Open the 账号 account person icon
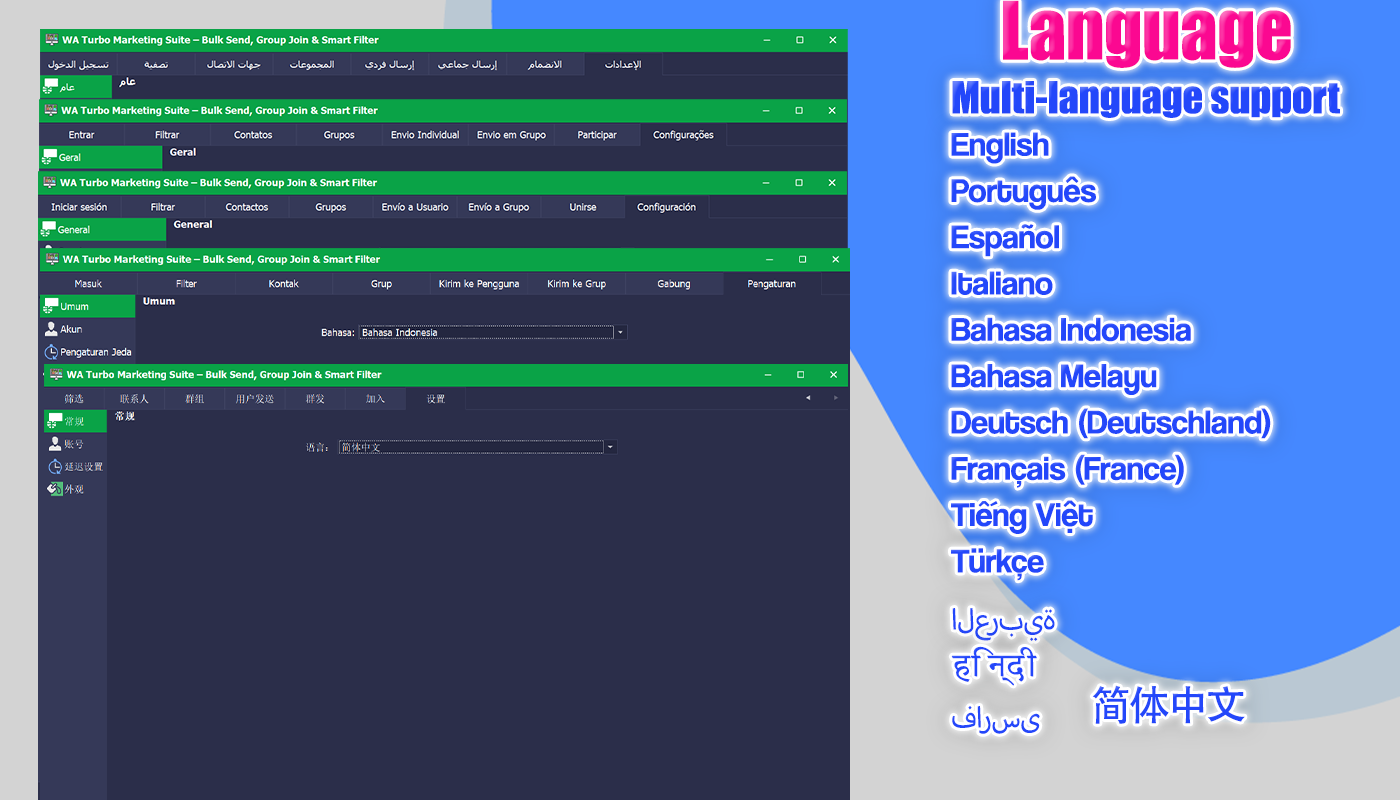 tap(56, 444)
